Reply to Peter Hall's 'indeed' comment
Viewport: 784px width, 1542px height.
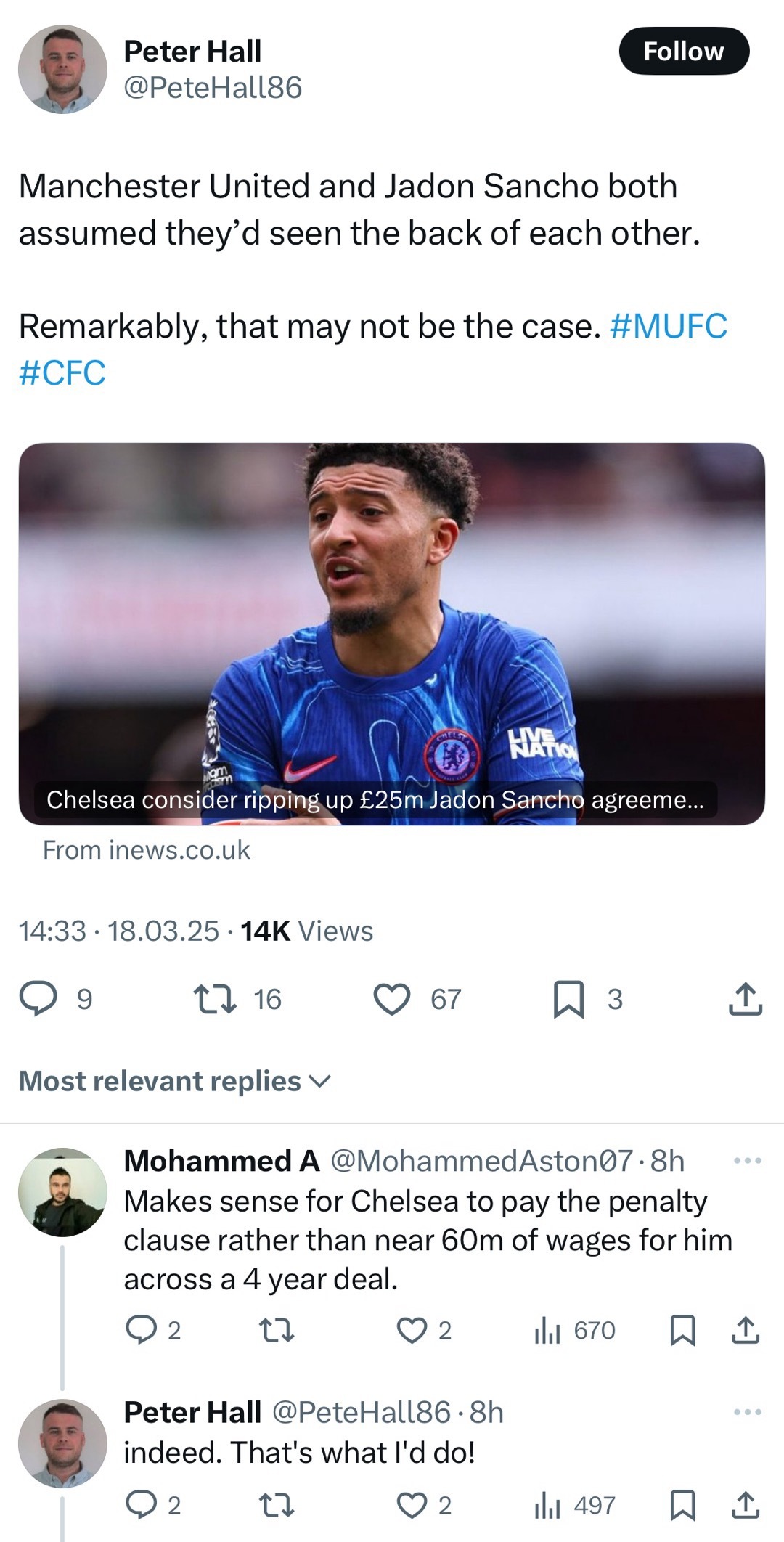(141, 1505)
